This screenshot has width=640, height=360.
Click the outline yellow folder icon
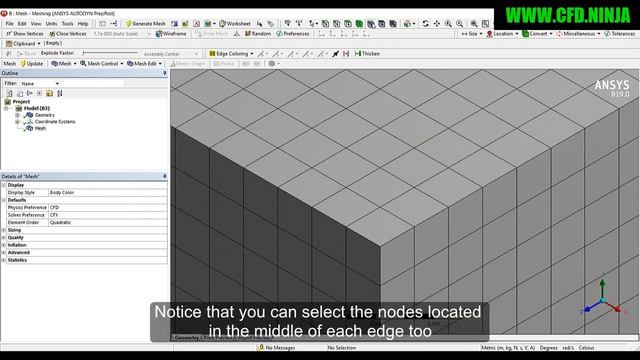49,93
